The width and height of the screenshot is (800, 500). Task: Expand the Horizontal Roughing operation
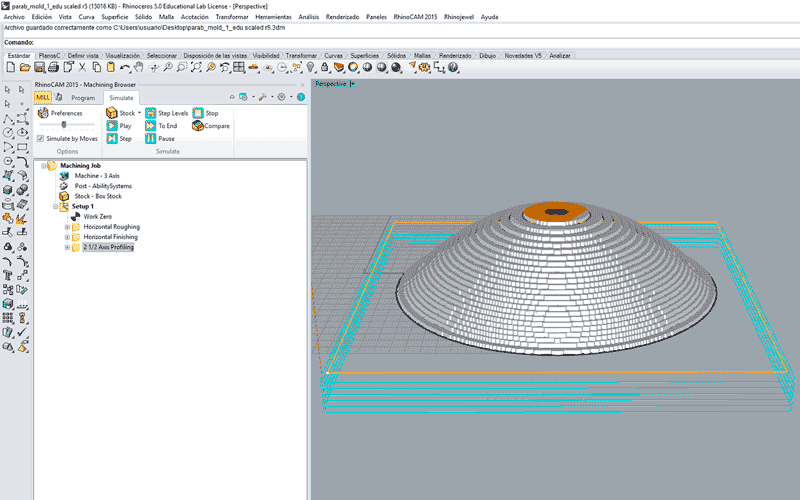coord(67,227)
